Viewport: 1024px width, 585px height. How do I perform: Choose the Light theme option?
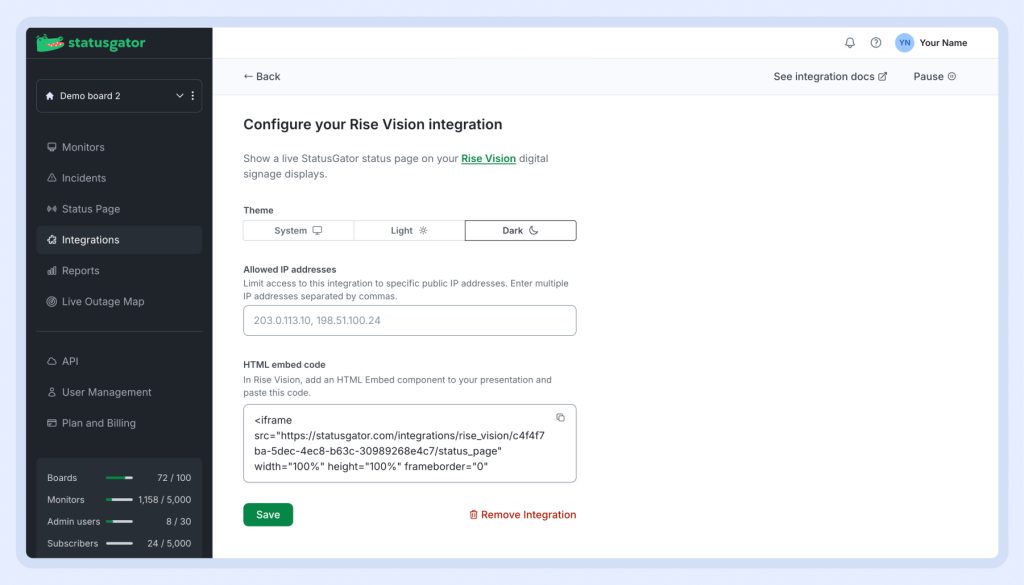(409, 230)
